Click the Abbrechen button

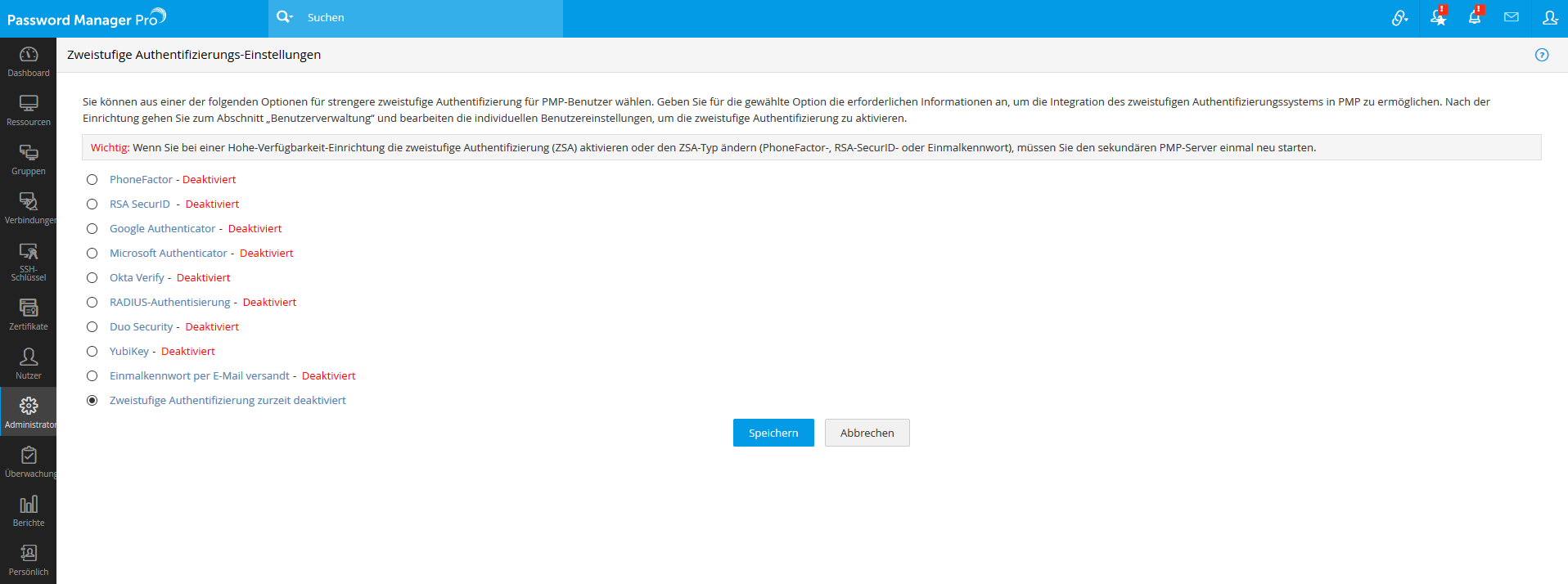click(x=867, y=433)
